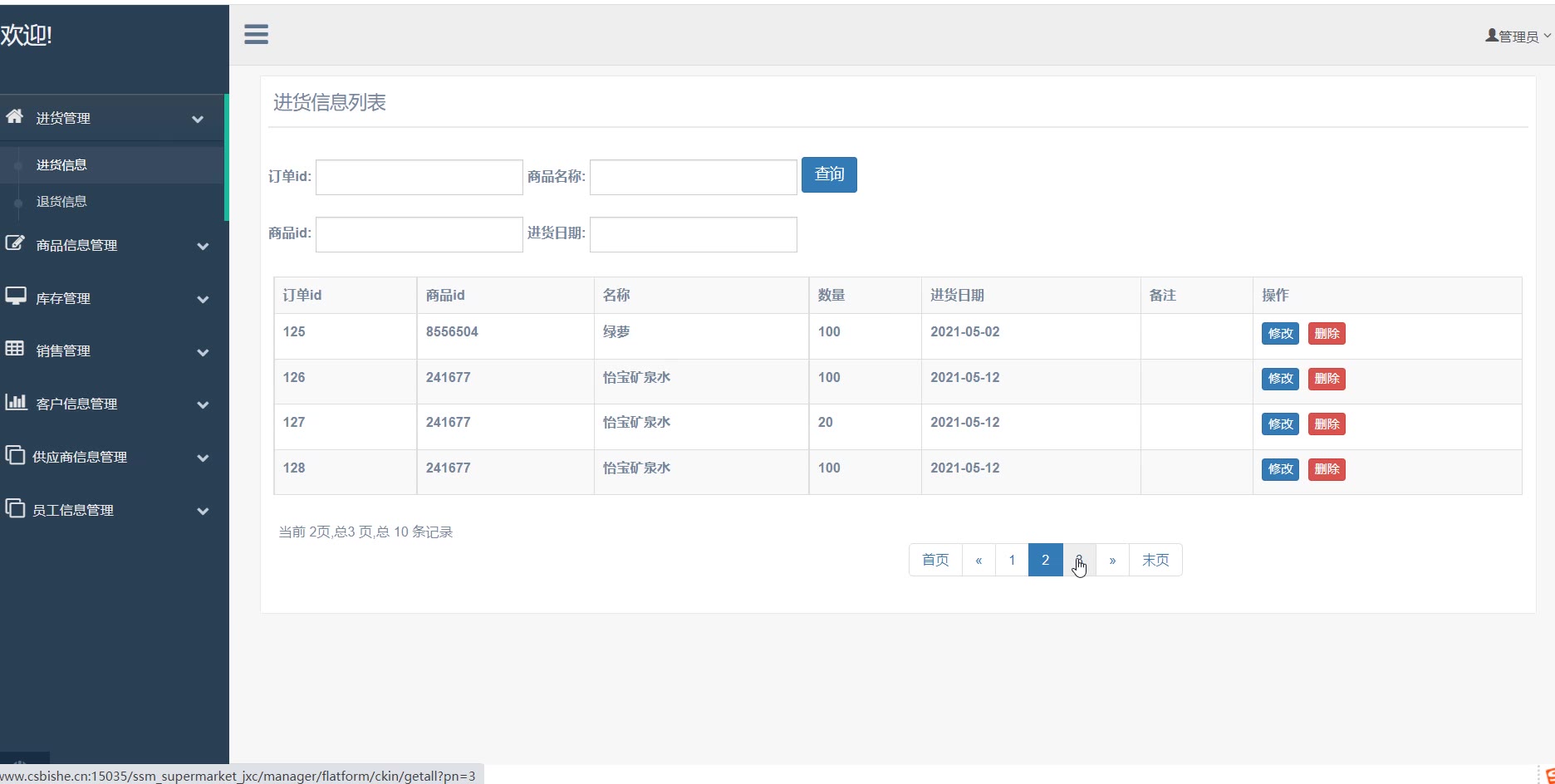Click 修改 for order 127
The height and width of the screenshot is (784, 1555).
[1280, 424]
